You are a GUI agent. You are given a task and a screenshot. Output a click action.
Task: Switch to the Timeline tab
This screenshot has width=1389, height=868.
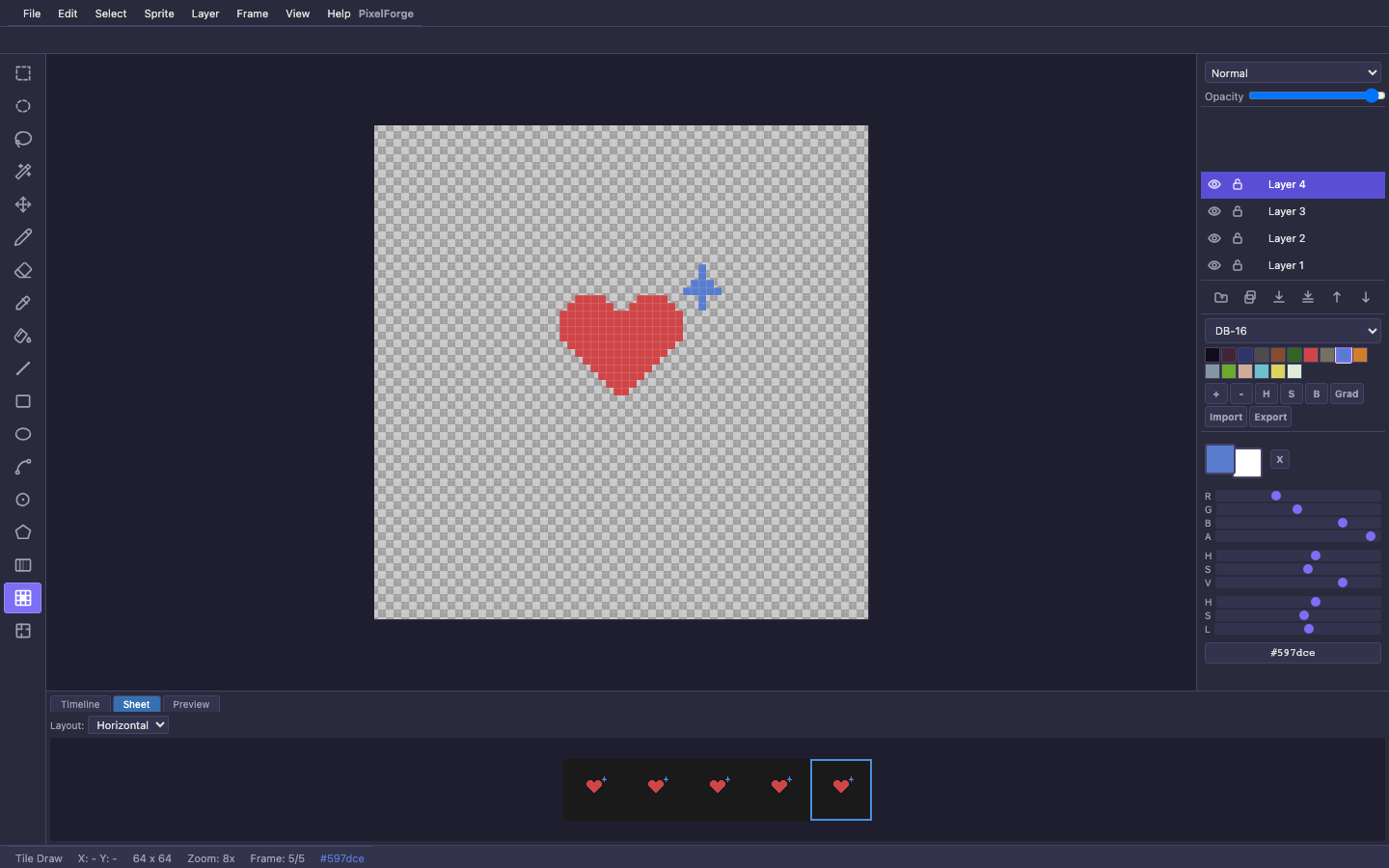coord(80,704)
